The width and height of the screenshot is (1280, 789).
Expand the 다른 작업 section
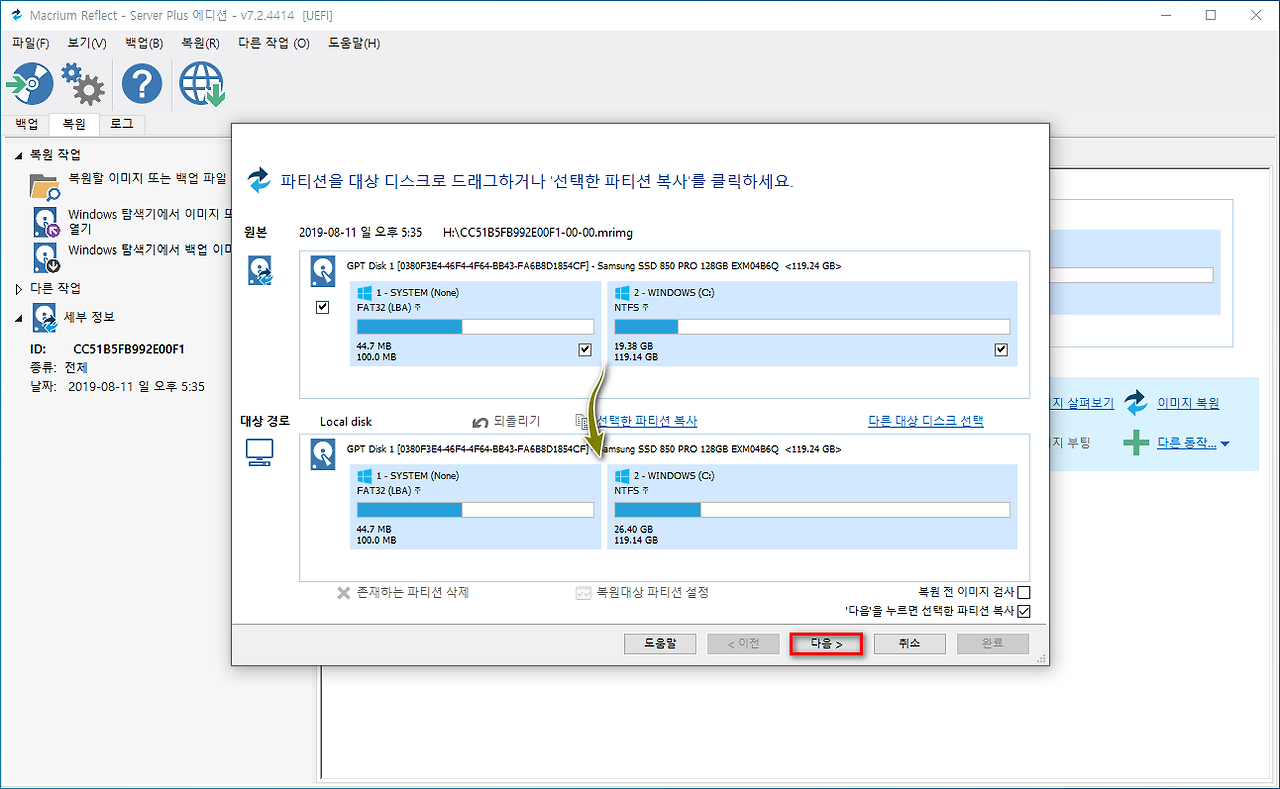pos(18,288)
